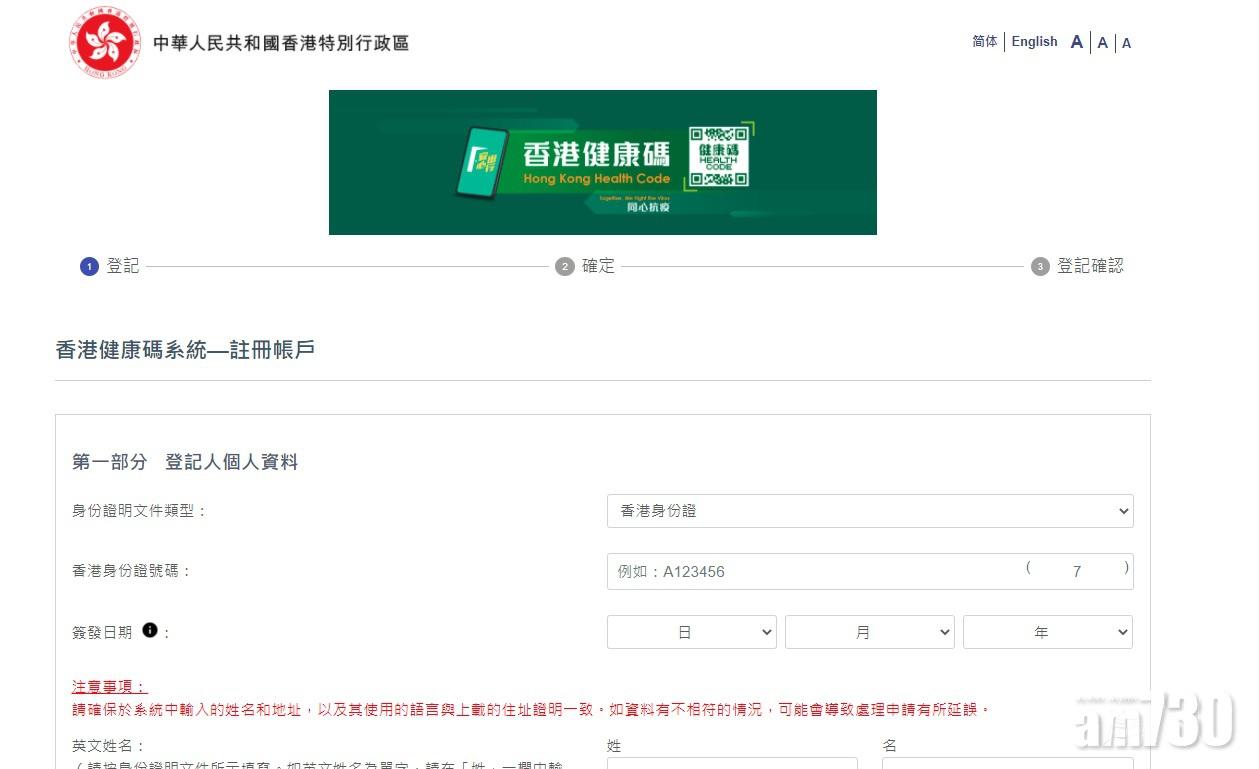
Task: Expand the 年 year dropdown
Action: coord(1047,632)
